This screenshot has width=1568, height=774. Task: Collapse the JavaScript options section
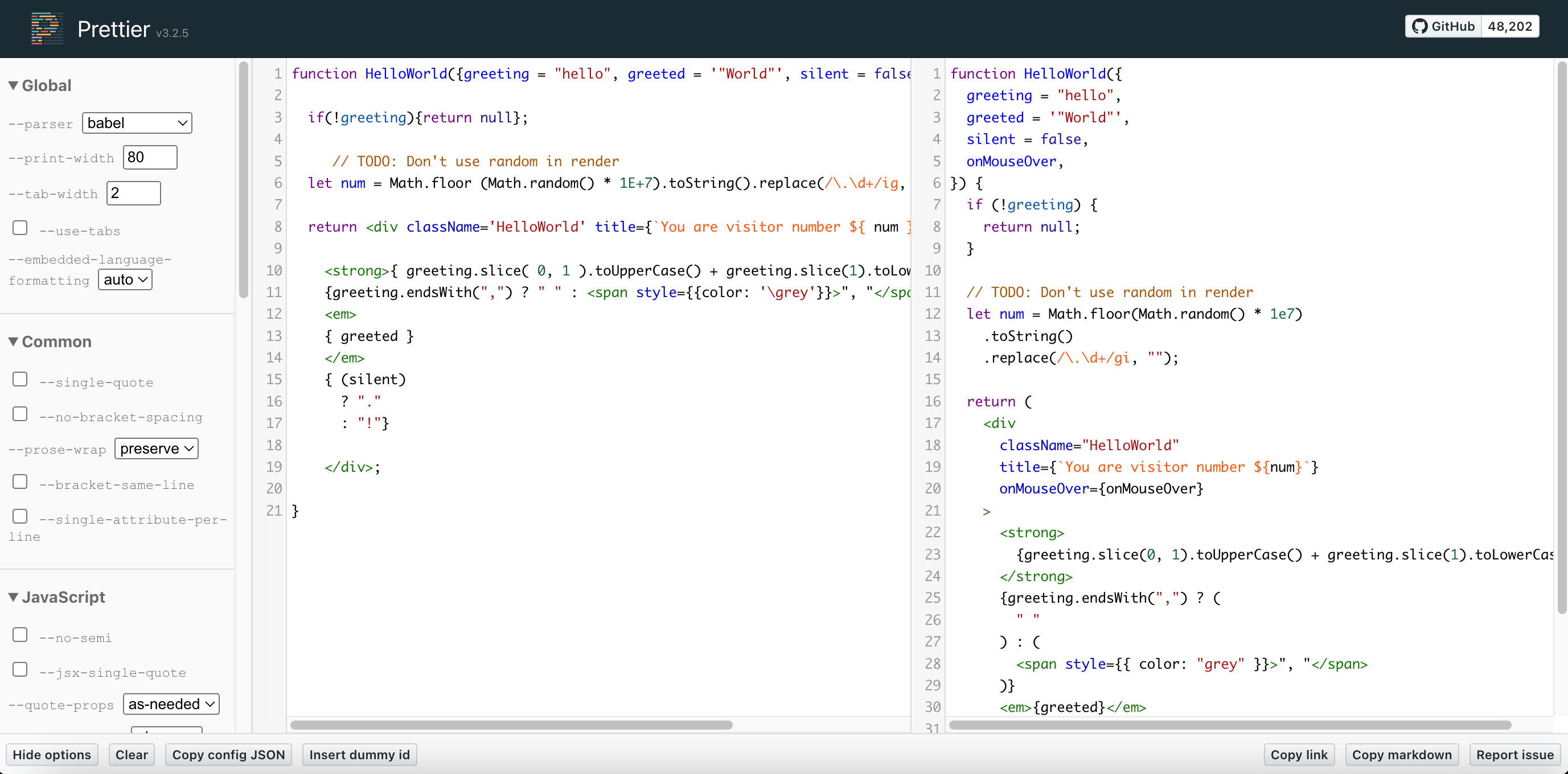click(x=13, y=597)
